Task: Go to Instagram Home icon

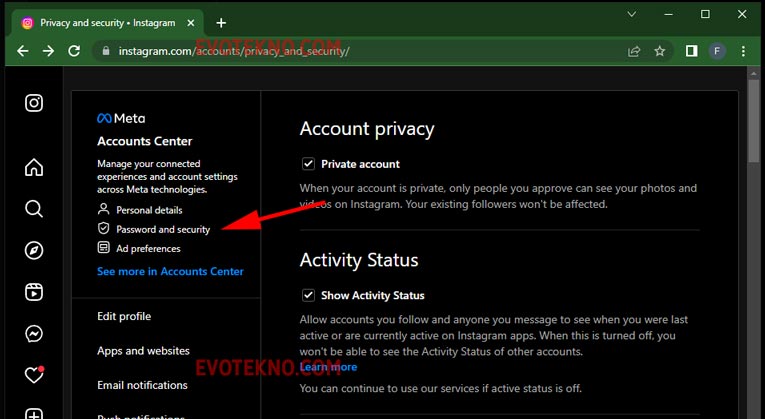Action: [x=34, y=166]
